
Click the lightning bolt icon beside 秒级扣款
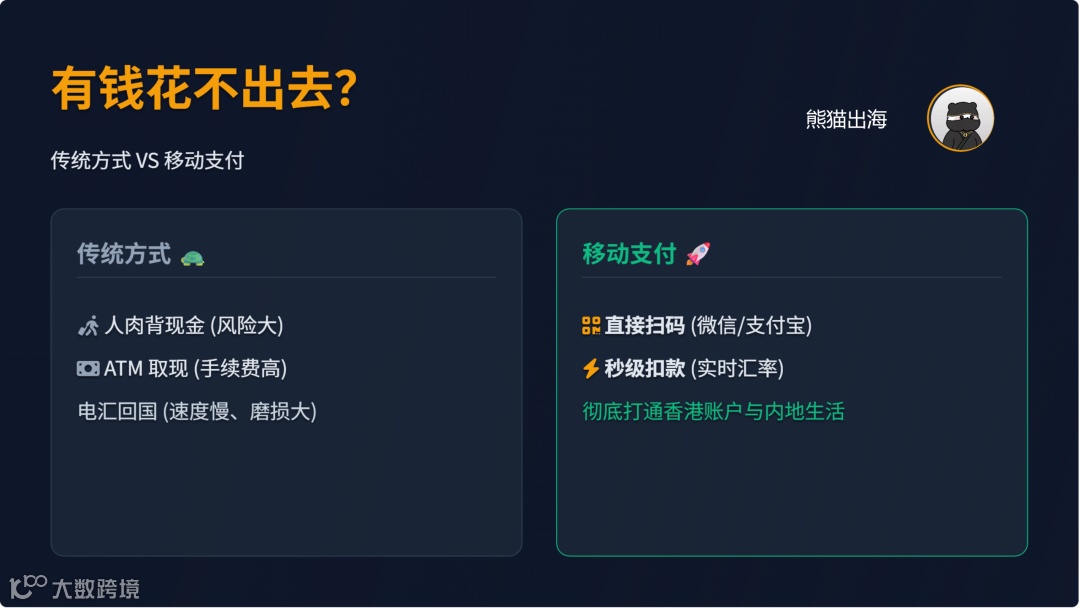pyautogui.click(x=591, y=369)
